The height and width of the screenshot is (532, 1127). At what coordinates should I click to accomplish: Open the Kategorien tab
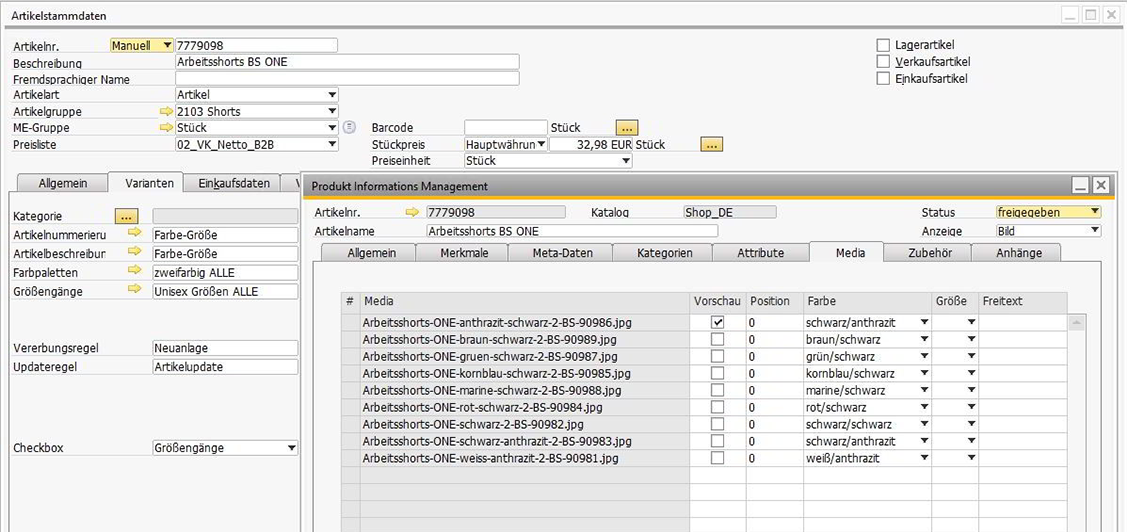664,253
